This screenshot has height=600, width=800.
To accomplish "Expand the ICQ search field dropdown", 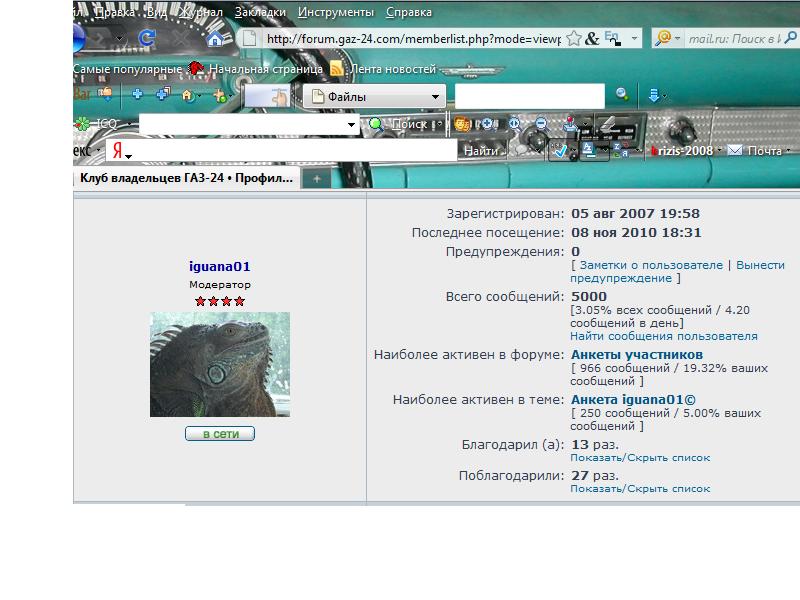I will [x=351, y=125].
